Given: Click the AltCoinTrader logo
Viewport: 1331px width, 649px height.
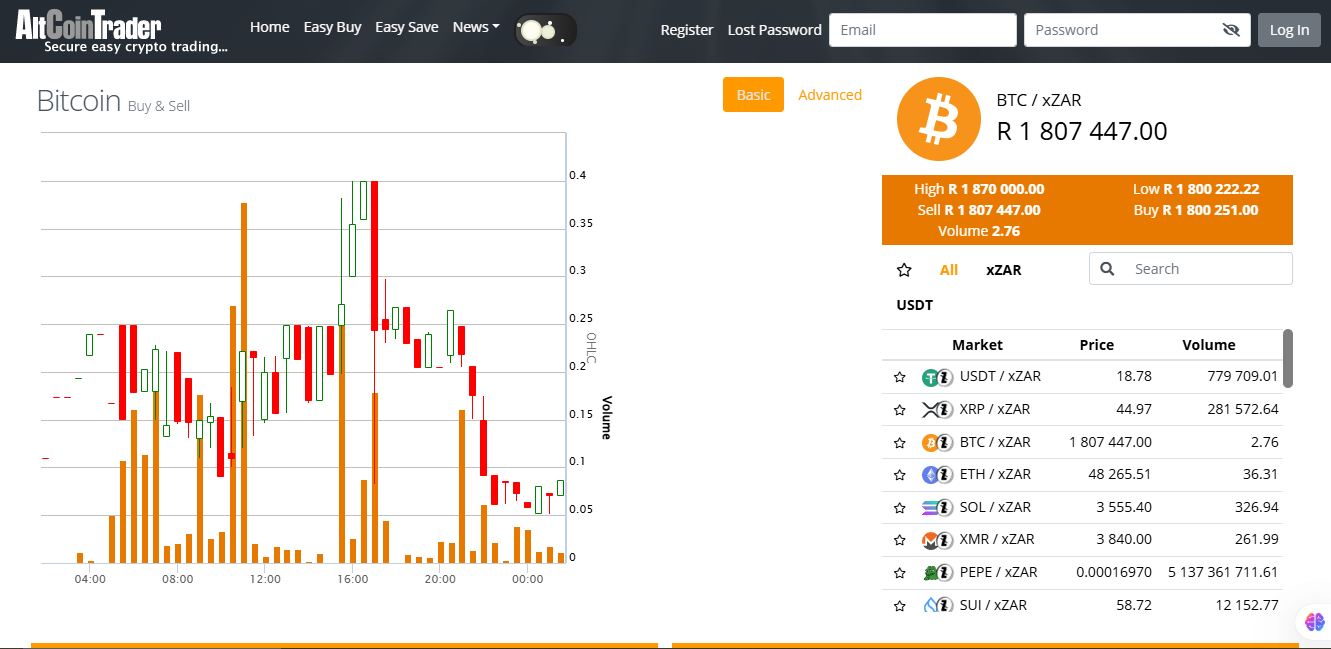Looking at the screenshot, I should coord(121,30).
